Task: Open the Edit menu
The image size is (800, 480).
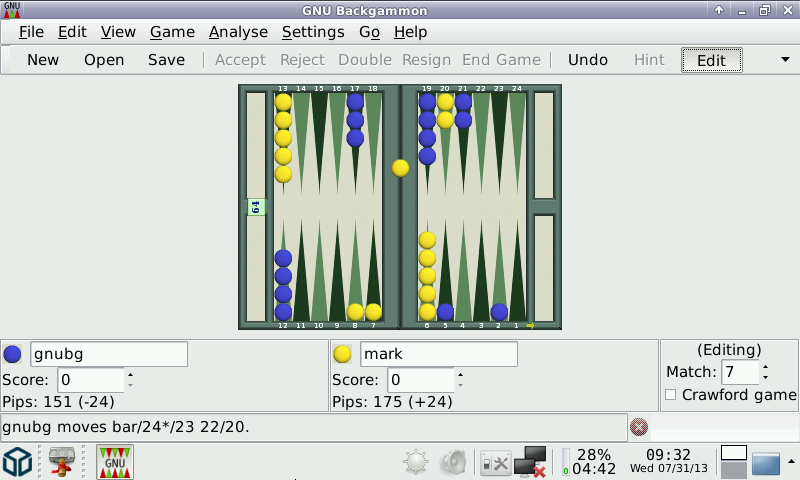Action: (x=72, y=32)
